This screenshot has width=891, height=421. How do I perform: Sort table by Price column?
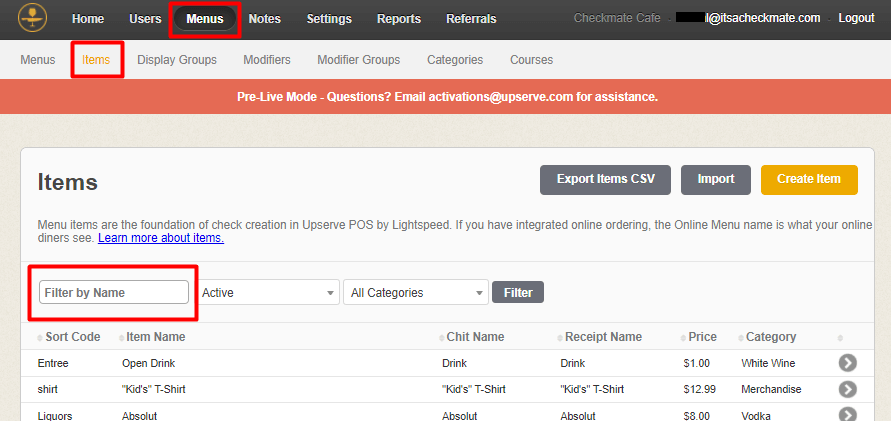click(702, 337)
